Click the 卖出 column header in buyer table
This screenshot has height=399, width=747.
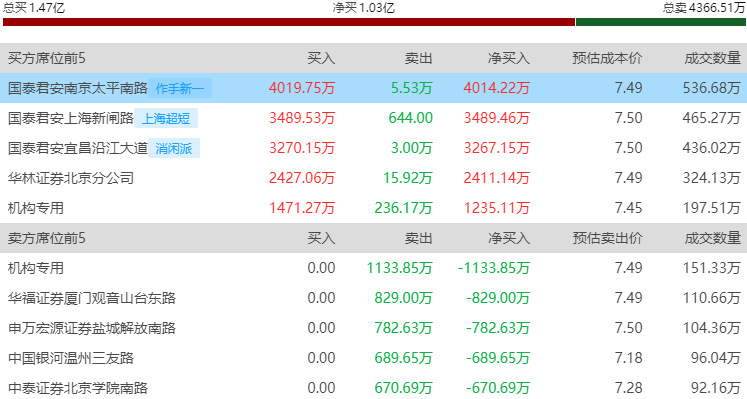(418, 58)
